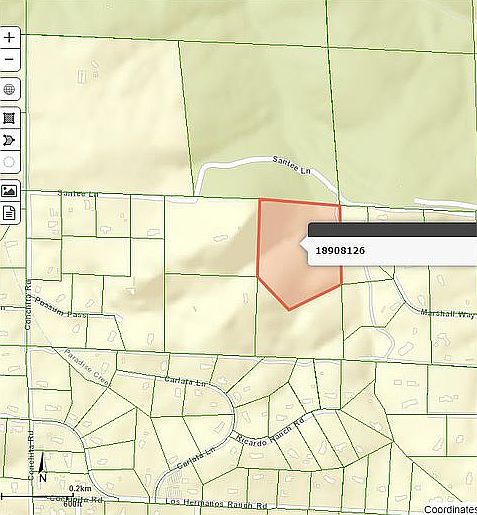
Task: Click the 600ft scale bar label
Action: (x=72, y=504)
